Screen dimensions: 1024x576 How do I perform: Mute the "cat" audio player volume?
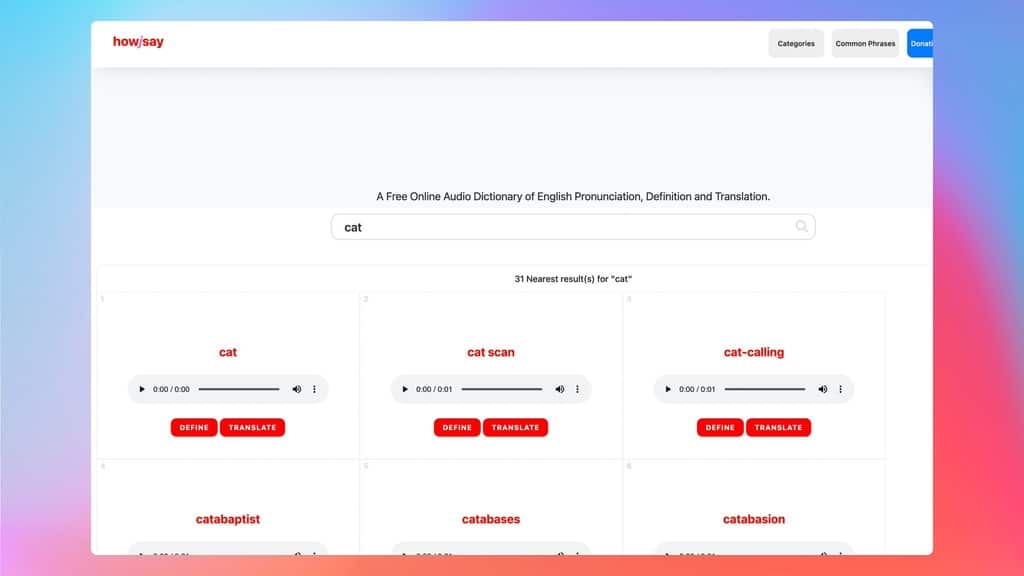[x=296, y=389]
